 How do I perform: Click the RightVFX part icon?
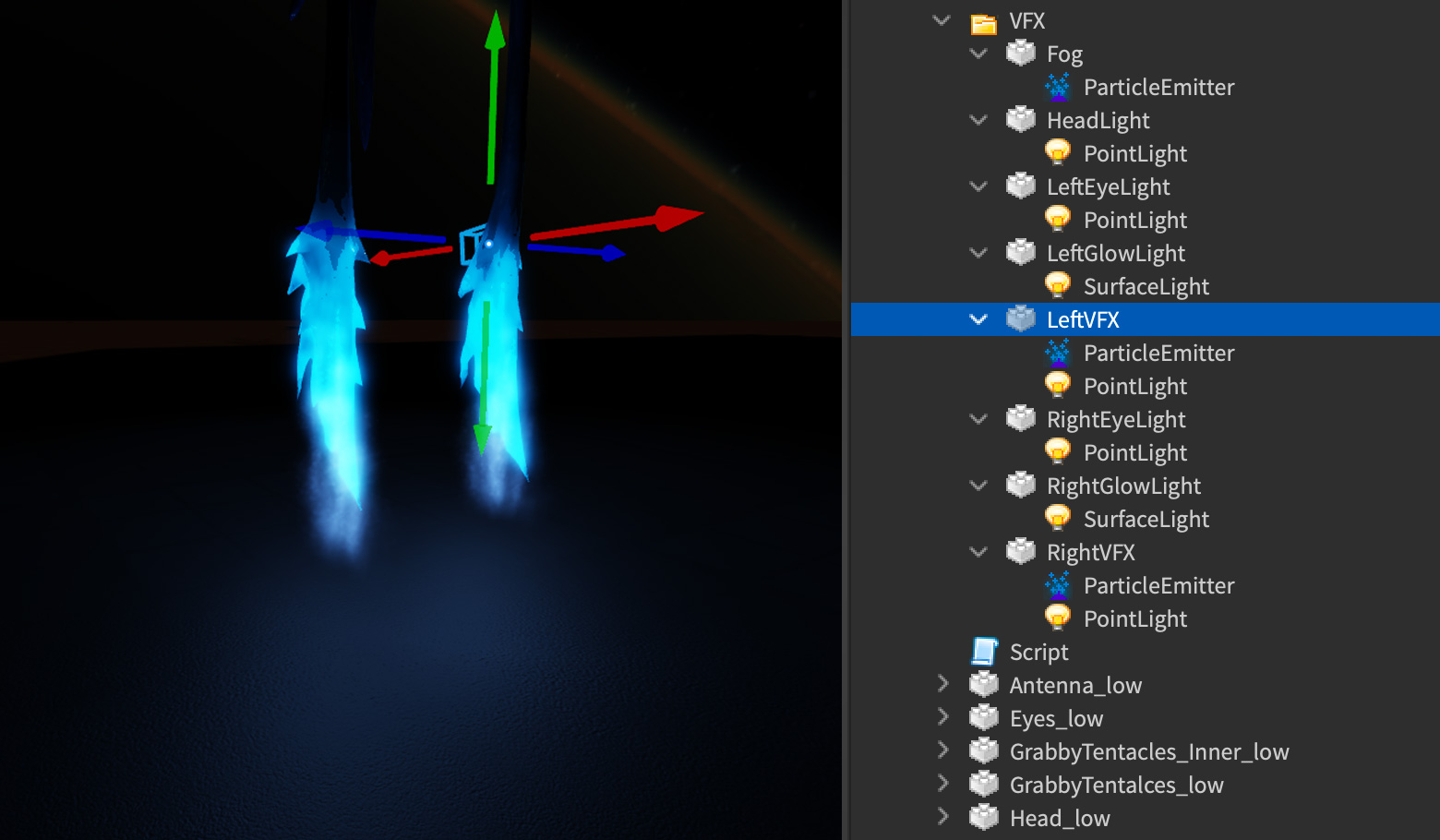[x=1021, y=551]
